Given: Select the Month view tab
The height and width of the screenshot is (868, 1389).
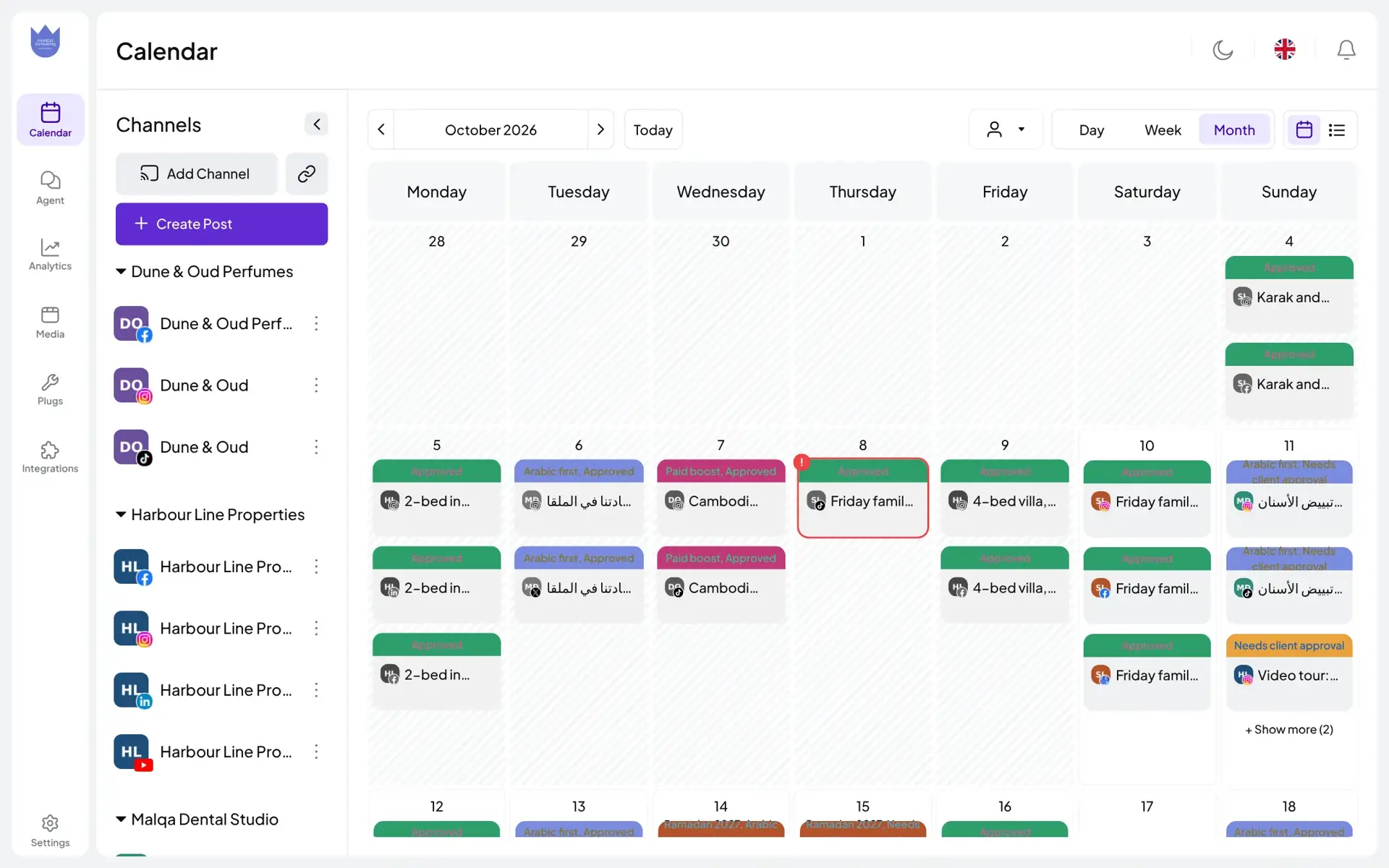Looking at the screenshot, I should pyautogui.click(x=1234, y=130).
